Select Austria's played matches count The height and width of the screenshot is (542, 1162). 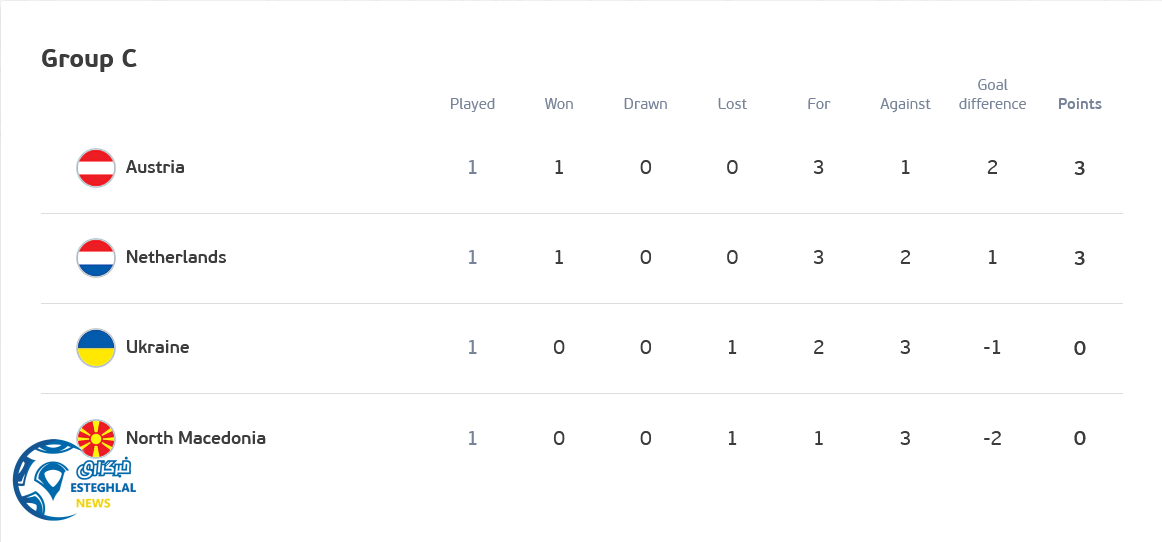(x=472, y=168)
